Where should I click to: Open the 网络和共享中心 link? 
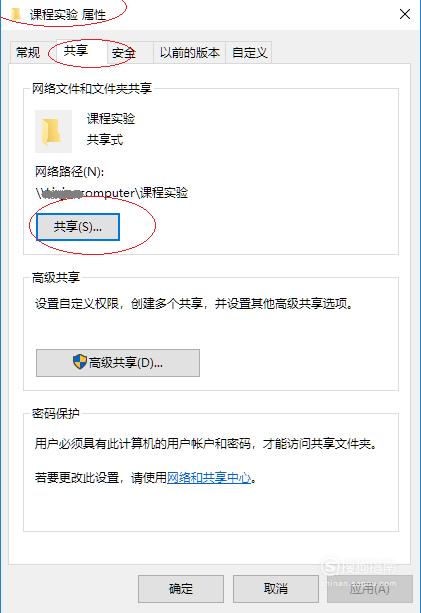tap(209, 477)
